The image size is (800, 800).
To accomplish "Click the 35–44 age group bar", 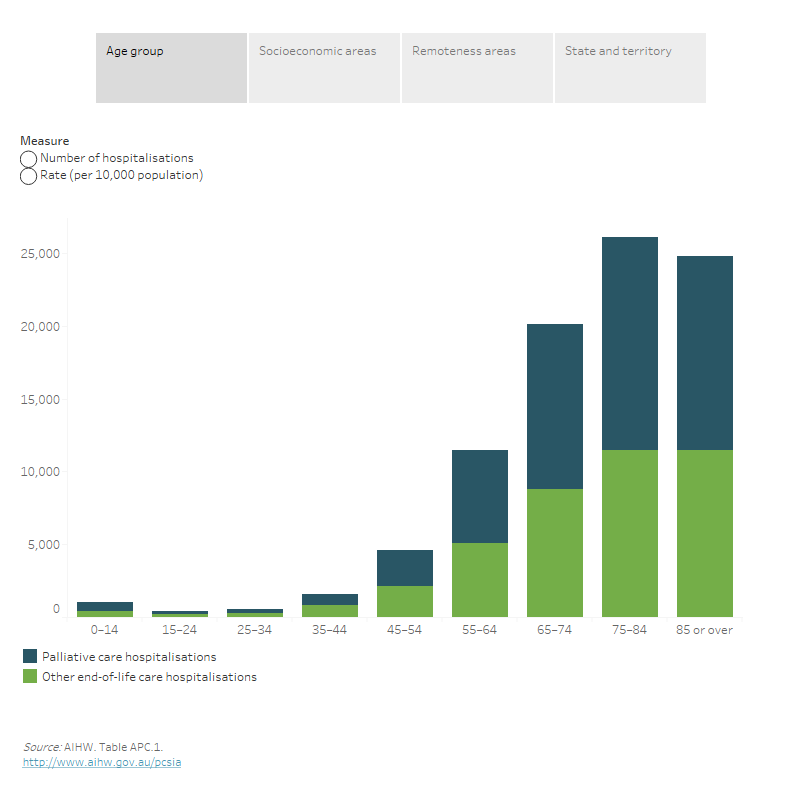I will point(330,605).
